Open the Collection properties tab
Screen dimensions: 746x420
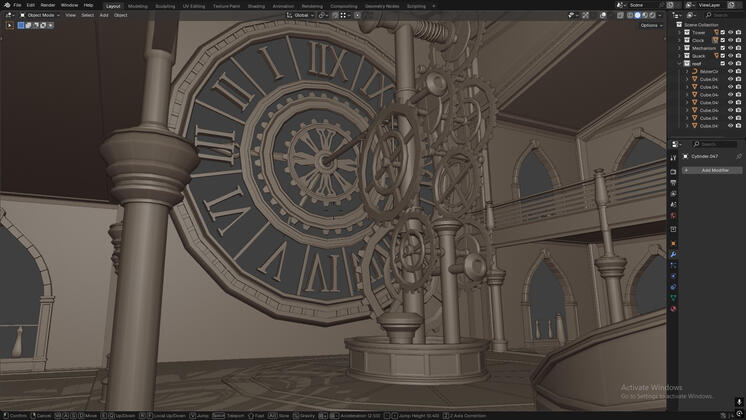(x=673, y=229)
